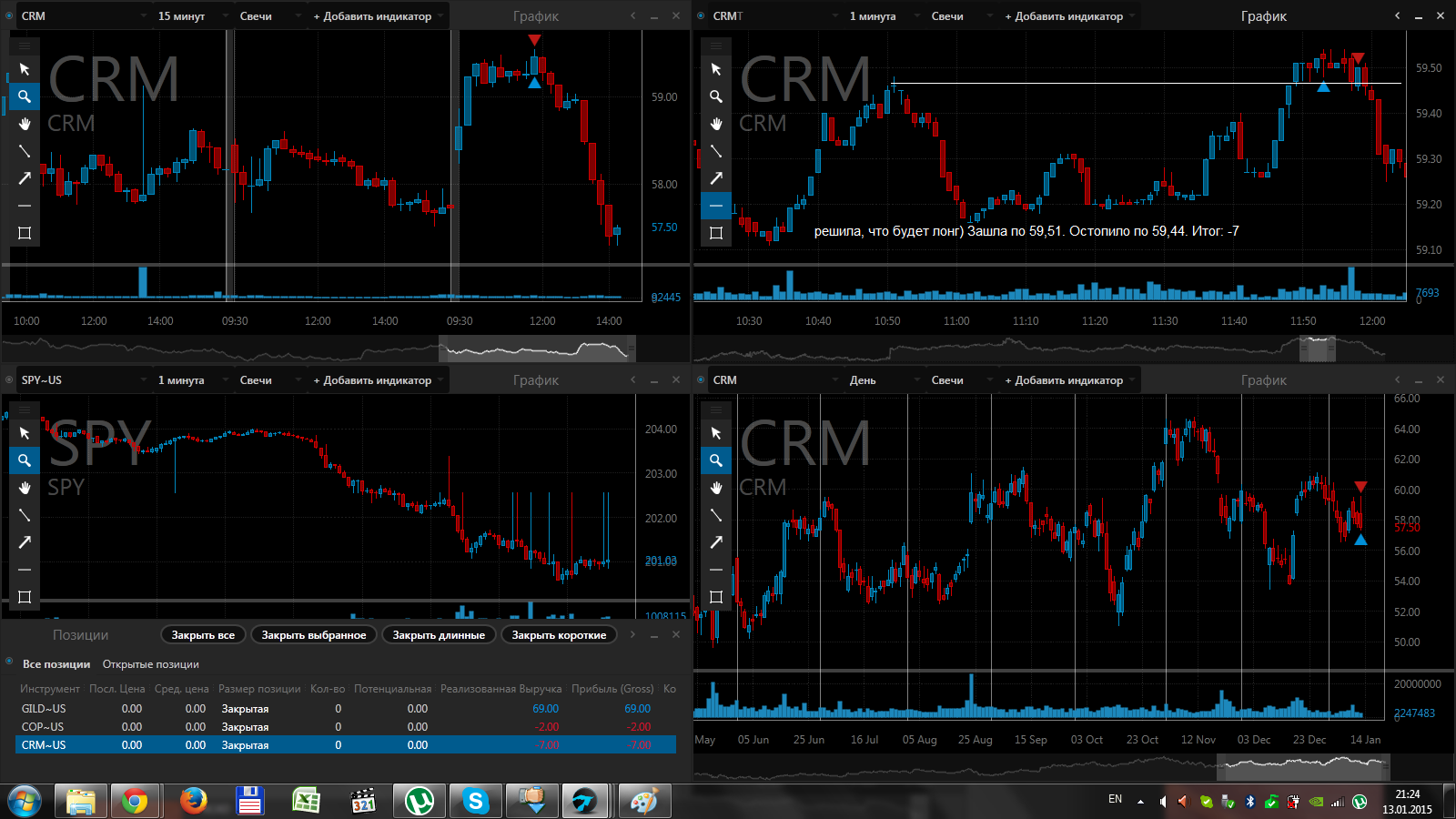Switch to 'Открытые позиции' tab
The image size is (1456, 819).
[150, 664]
